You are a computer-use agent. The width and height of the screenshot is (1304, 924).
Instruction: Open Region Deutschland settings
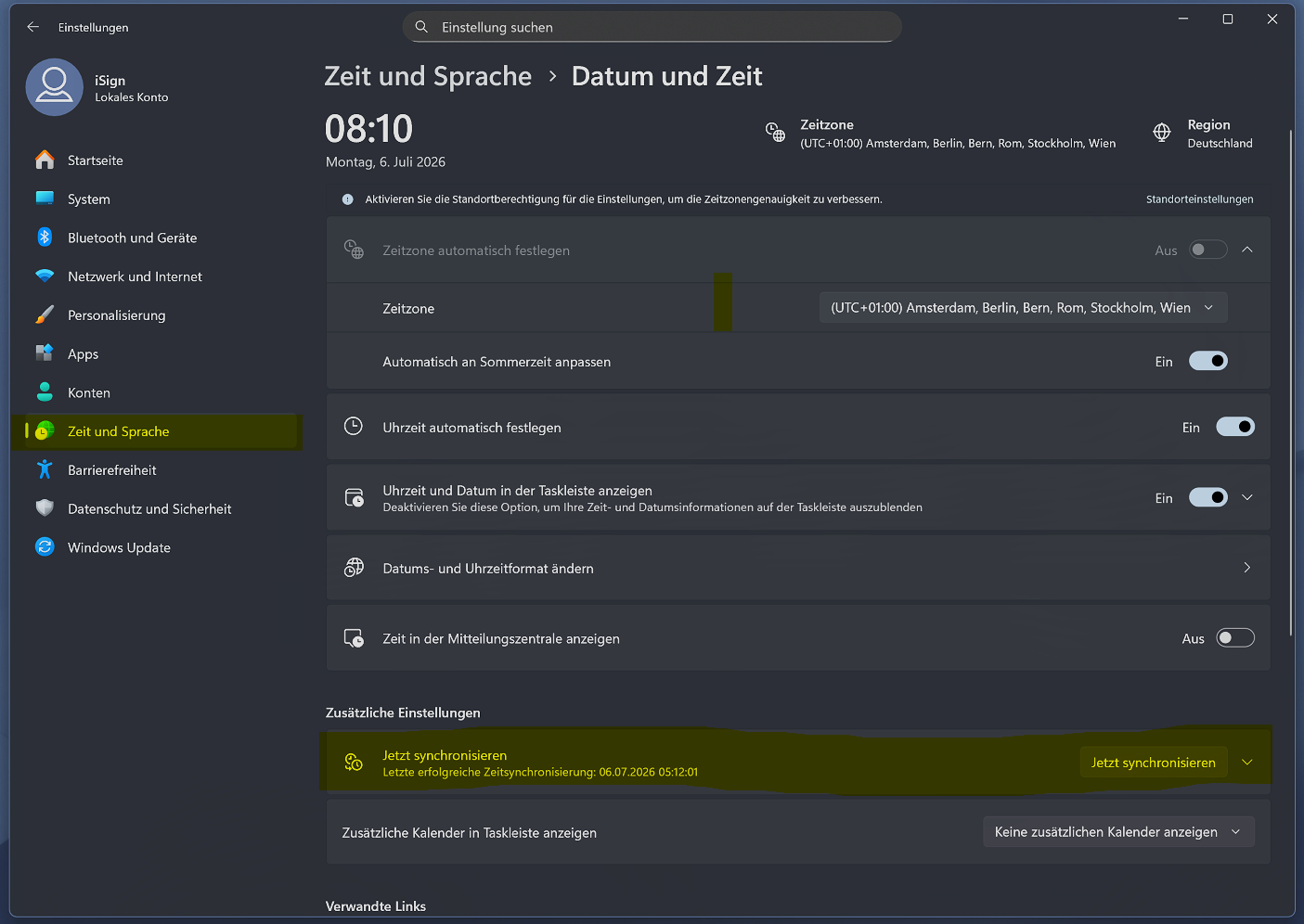pos(1203,134)
